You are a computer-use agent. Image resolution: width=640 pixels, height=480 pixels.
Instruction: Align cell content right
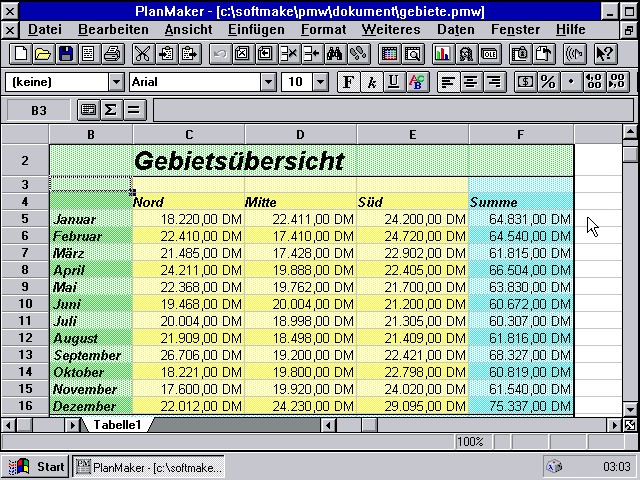click(x=494, y=82)
